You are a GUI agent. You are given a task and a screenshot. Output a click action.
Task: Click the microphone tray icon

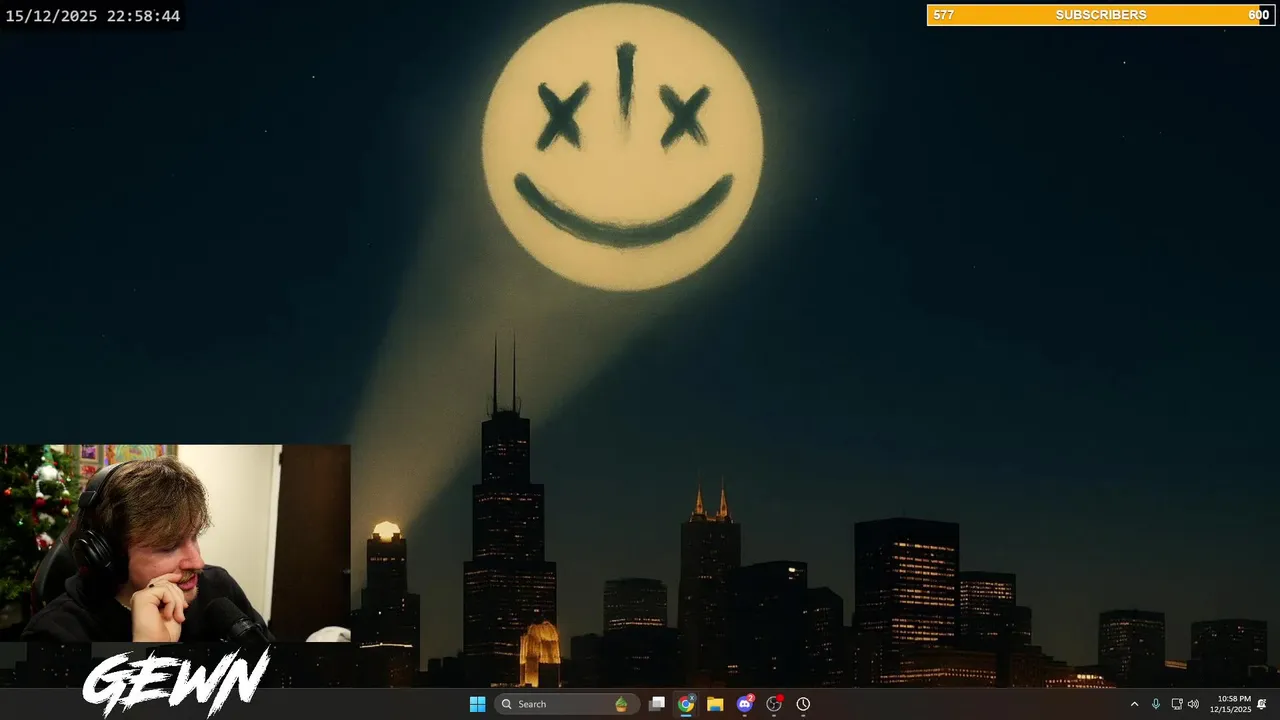click(1156, 704)
